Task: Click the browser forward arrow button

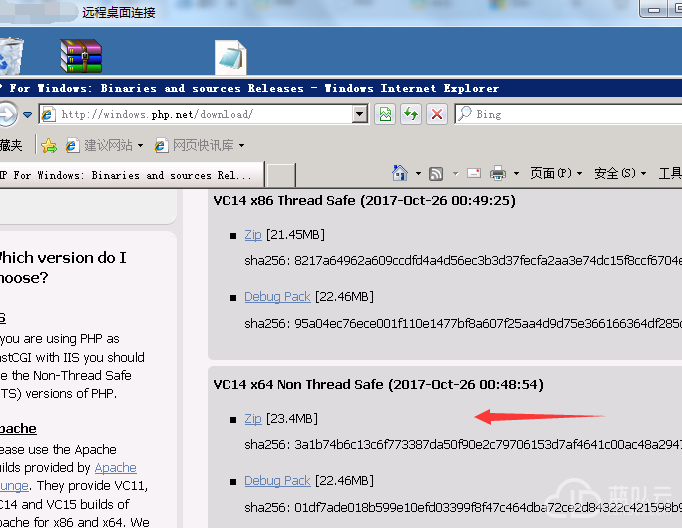Action: pos(8,114)
